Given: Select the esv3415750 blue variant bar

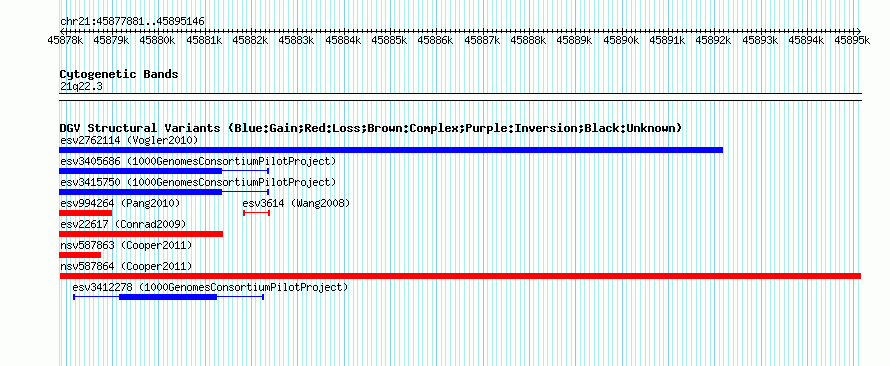Looking at the screenshot, I should (x=164, y=192).
